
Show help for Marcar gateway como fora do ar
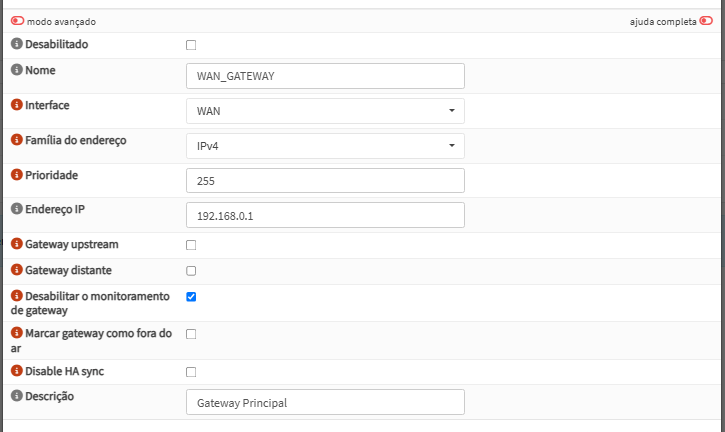click(17, 333)
